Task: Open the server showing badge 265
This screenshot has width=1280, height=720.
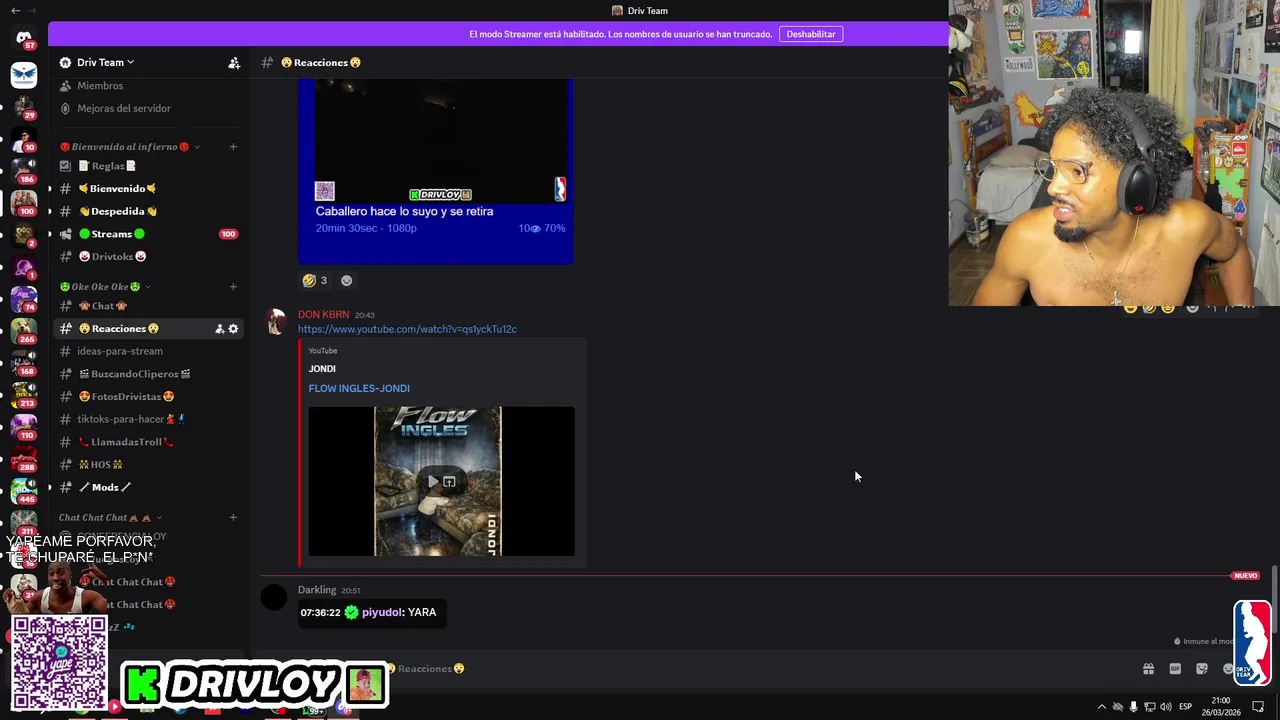Action: coord(24,331)
